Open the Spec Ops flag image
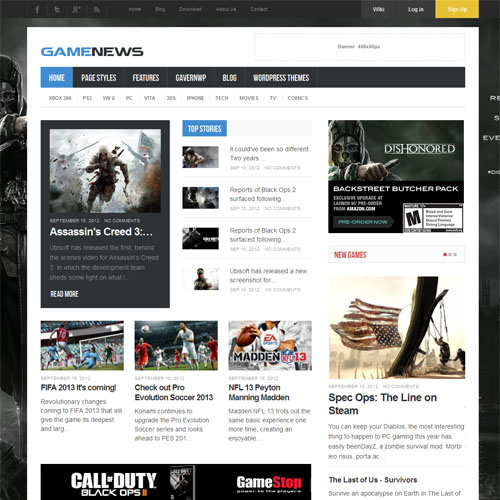This screenshot has width=500, height=500. (x=397, y=327)
